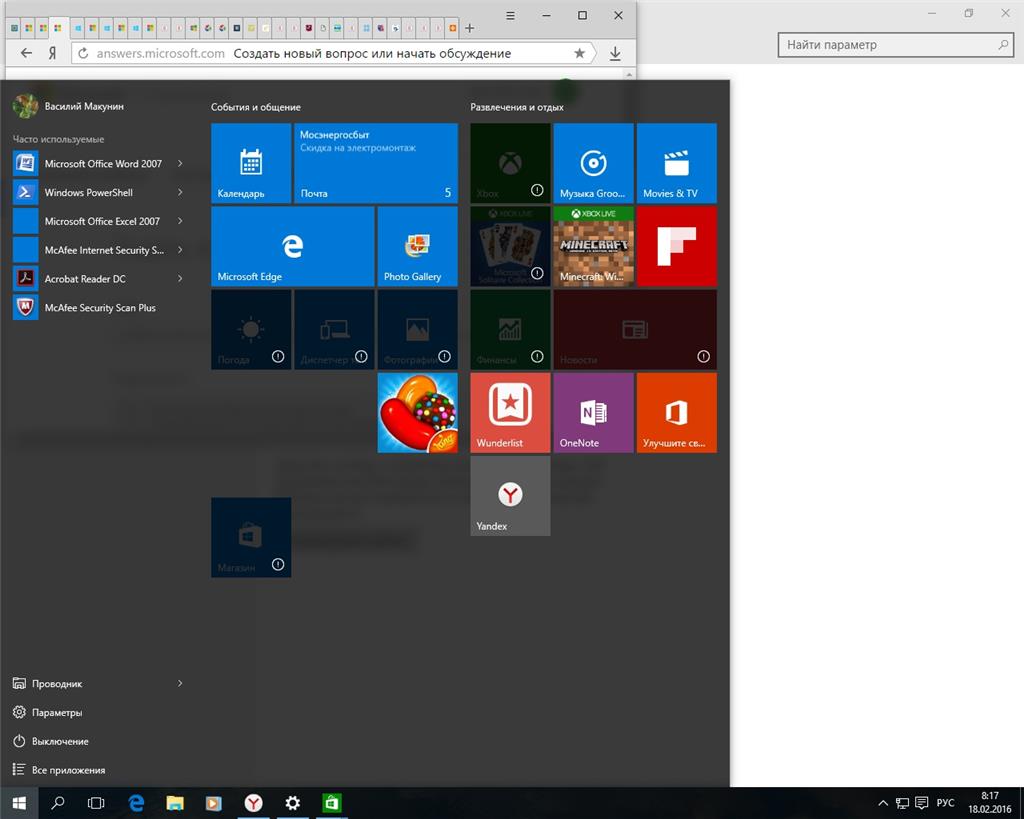This screenshot has height=819, width=1024.
Task: Open File Explorer from the taskbar
Action: 175,803
